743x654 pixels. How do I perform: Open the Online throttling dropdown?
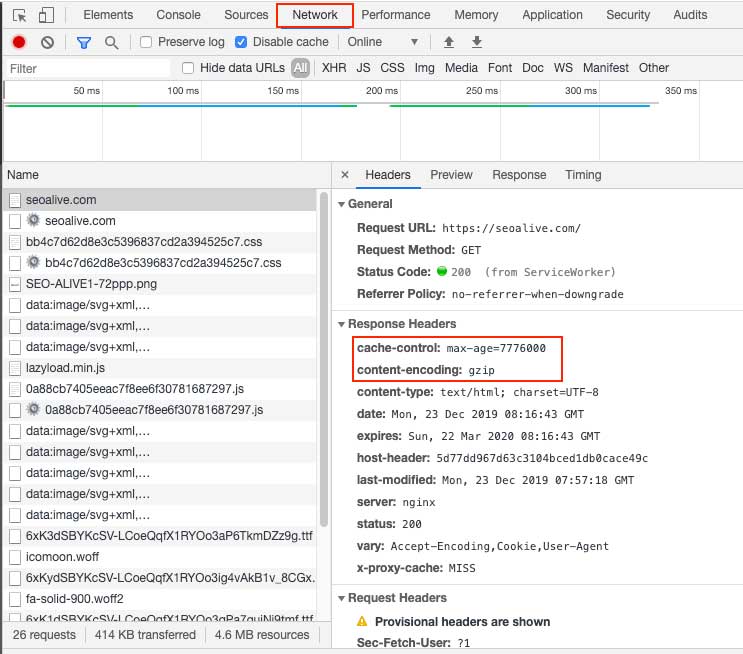[x=382, y=42]
